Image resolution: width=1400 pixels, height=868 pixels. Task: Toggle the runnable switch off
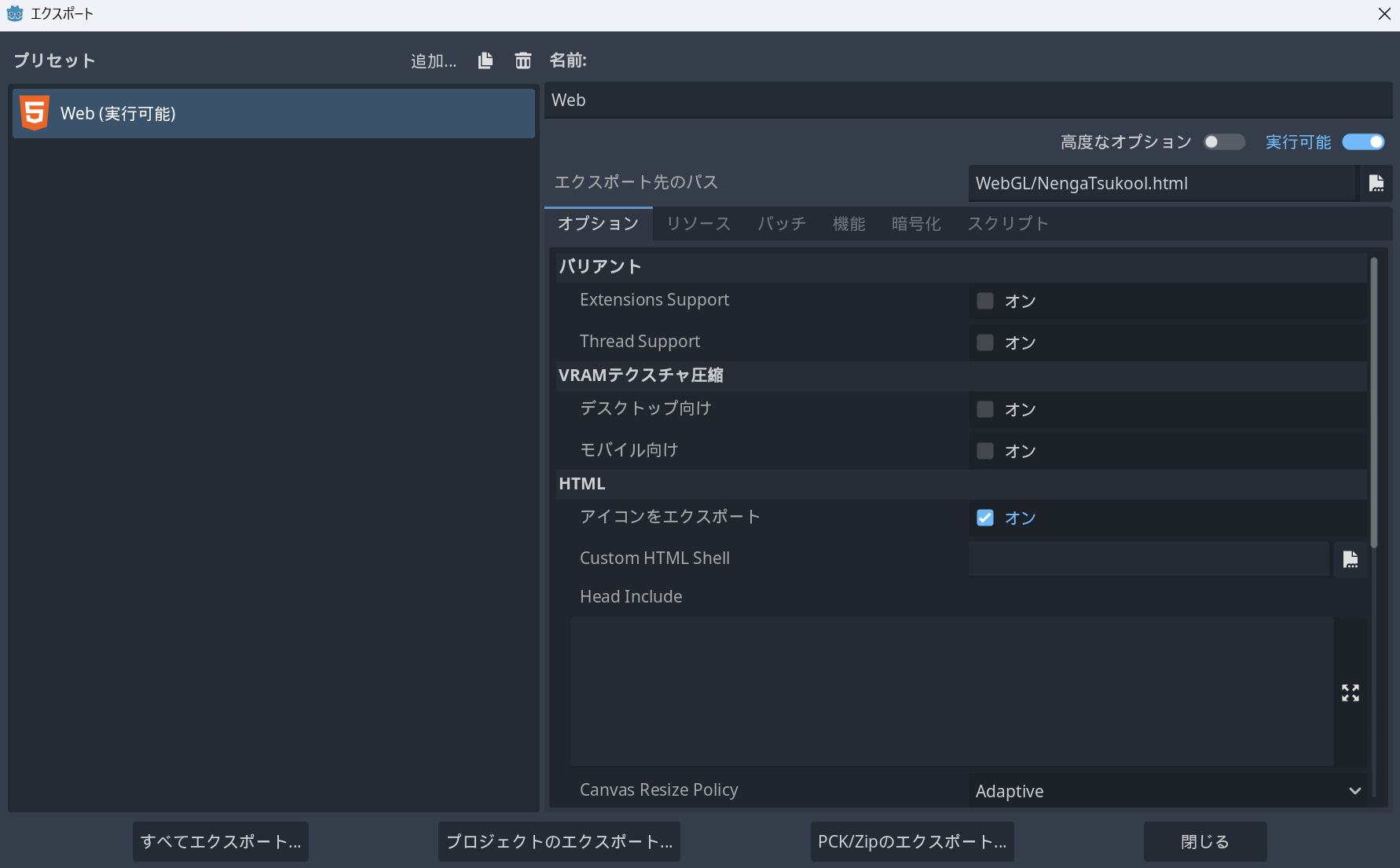click(1363, 142)
